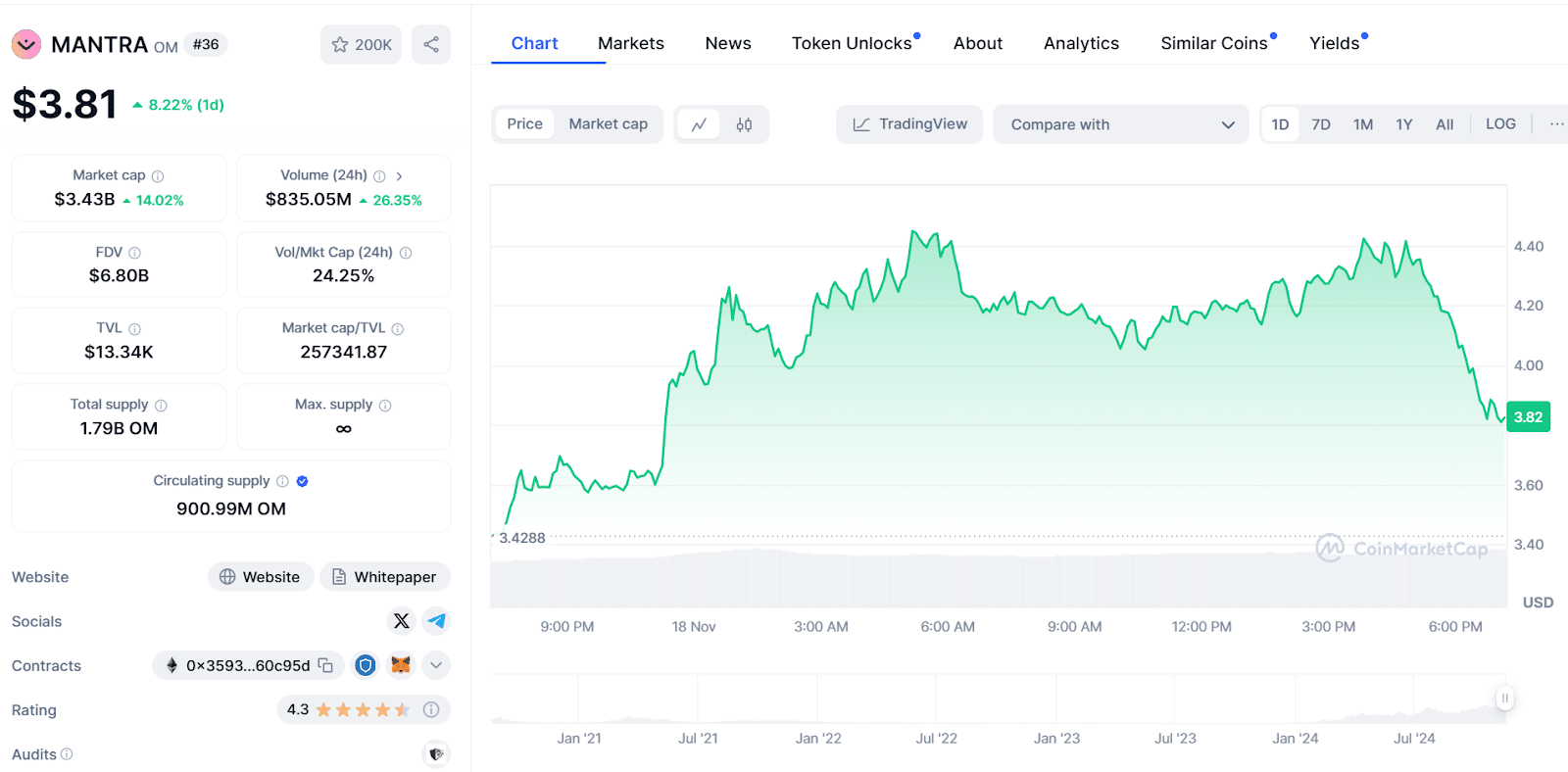Click the 0x3593...60c95d contract address
The height and width of the screenshot is (772, 1568).
click(x=248, y=665)
